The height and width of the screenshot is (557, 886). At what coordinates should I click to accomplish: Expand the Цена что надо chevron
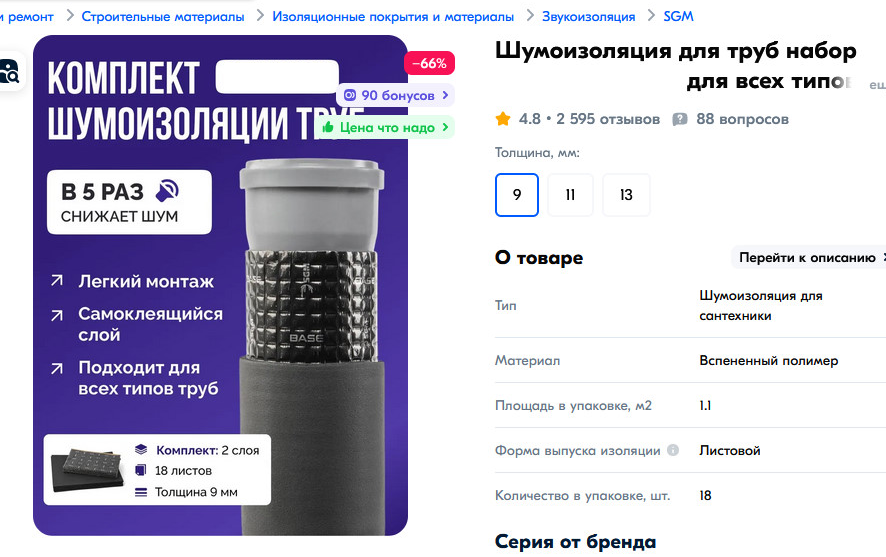point(445,127)
